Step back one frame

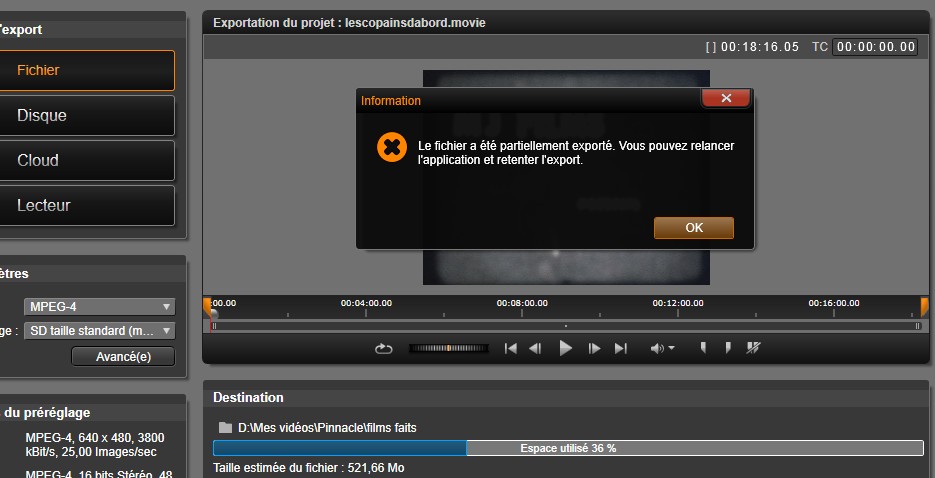(x=535, y=349)
